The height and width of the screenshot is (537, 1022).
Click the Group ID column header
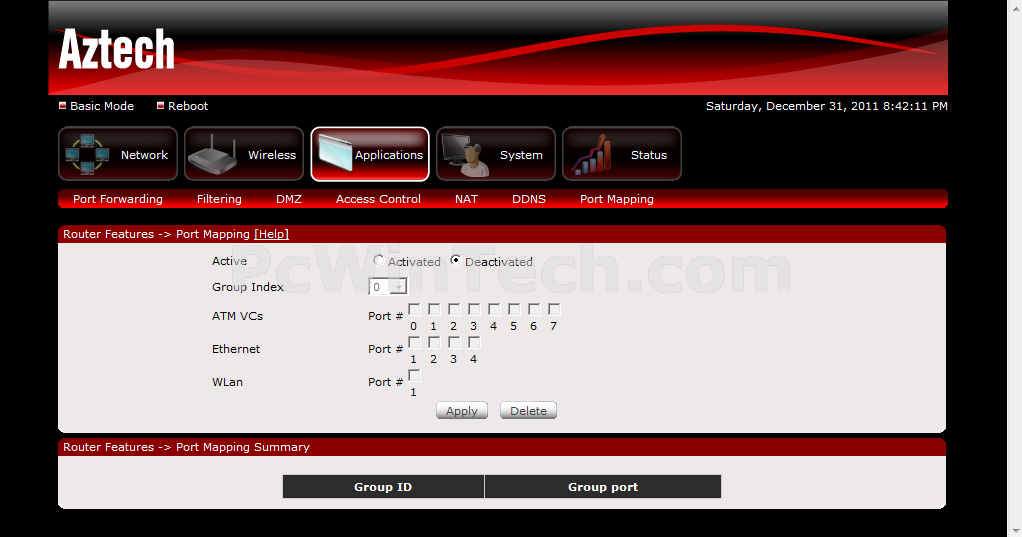(383, 487)
